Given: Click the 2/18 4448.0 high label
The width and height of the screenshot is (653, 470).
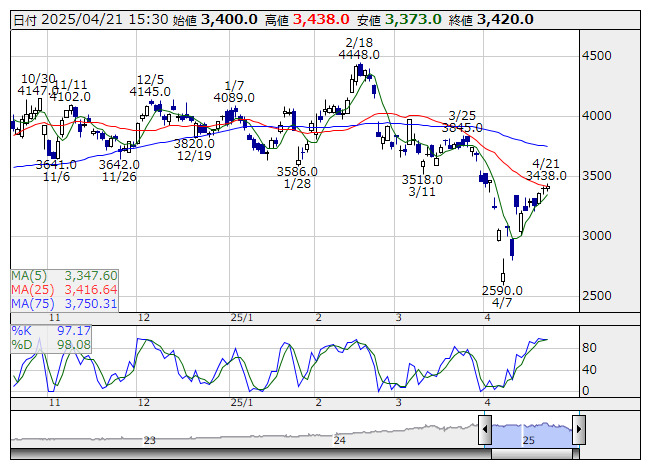Looking at the screenshot, I should click(359, 49).
